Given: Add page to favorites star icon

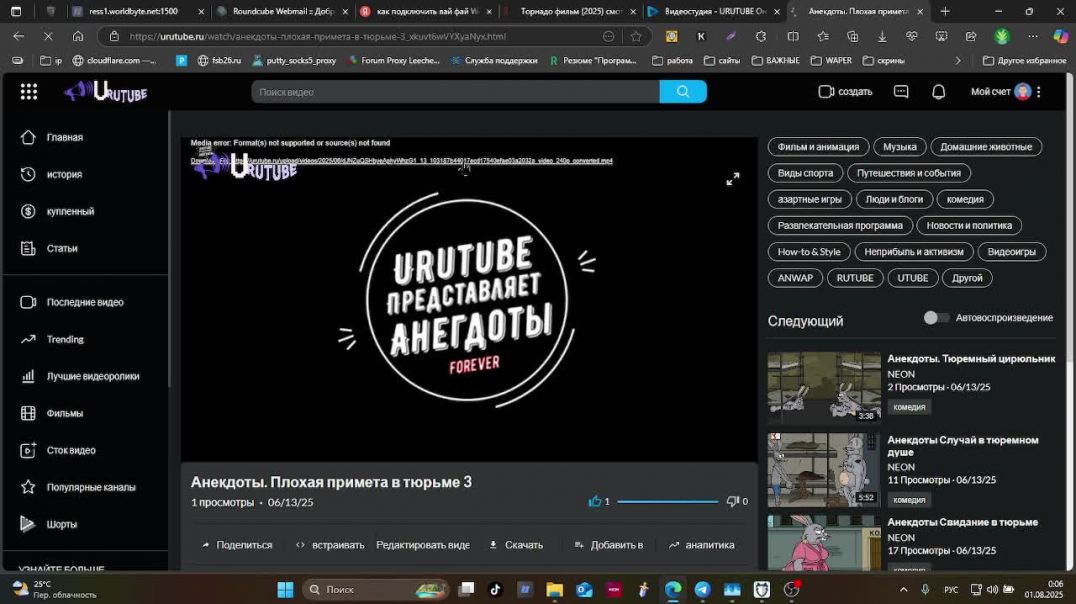Looking at the screenshot, I should (636, 36).
